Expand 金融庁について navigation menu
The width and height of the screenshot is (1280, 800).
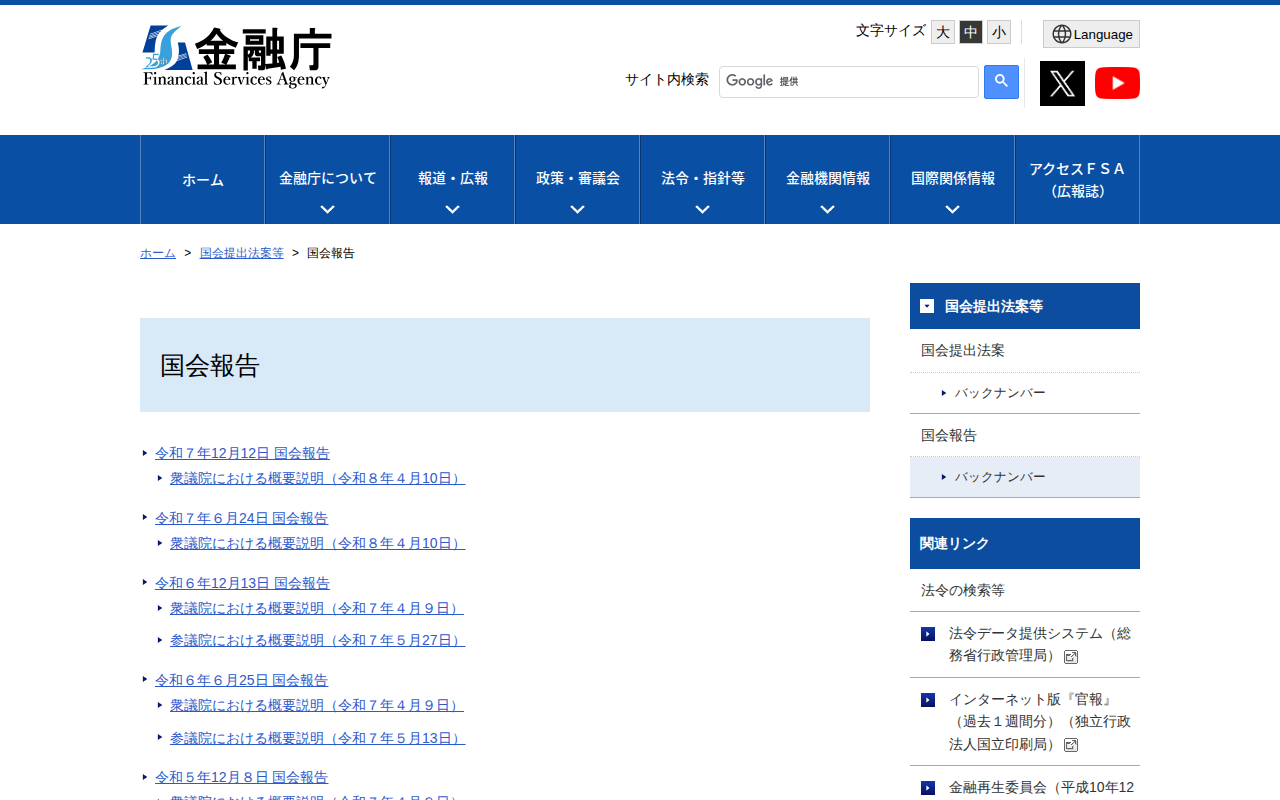327,180
